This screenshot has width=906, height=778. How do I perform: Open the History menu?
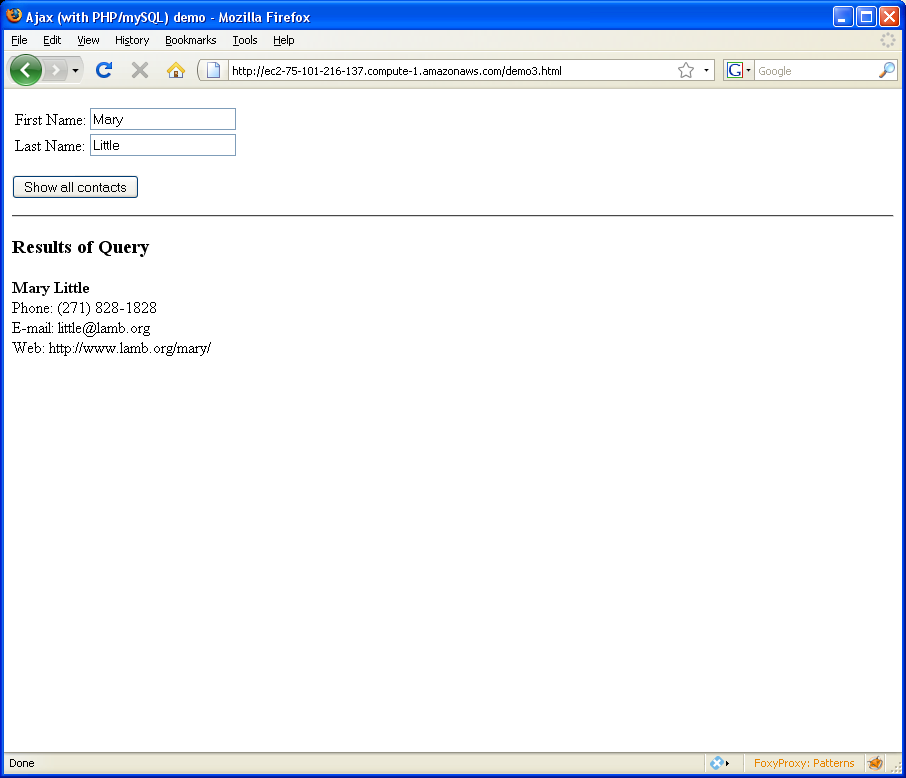click(132, 40)
